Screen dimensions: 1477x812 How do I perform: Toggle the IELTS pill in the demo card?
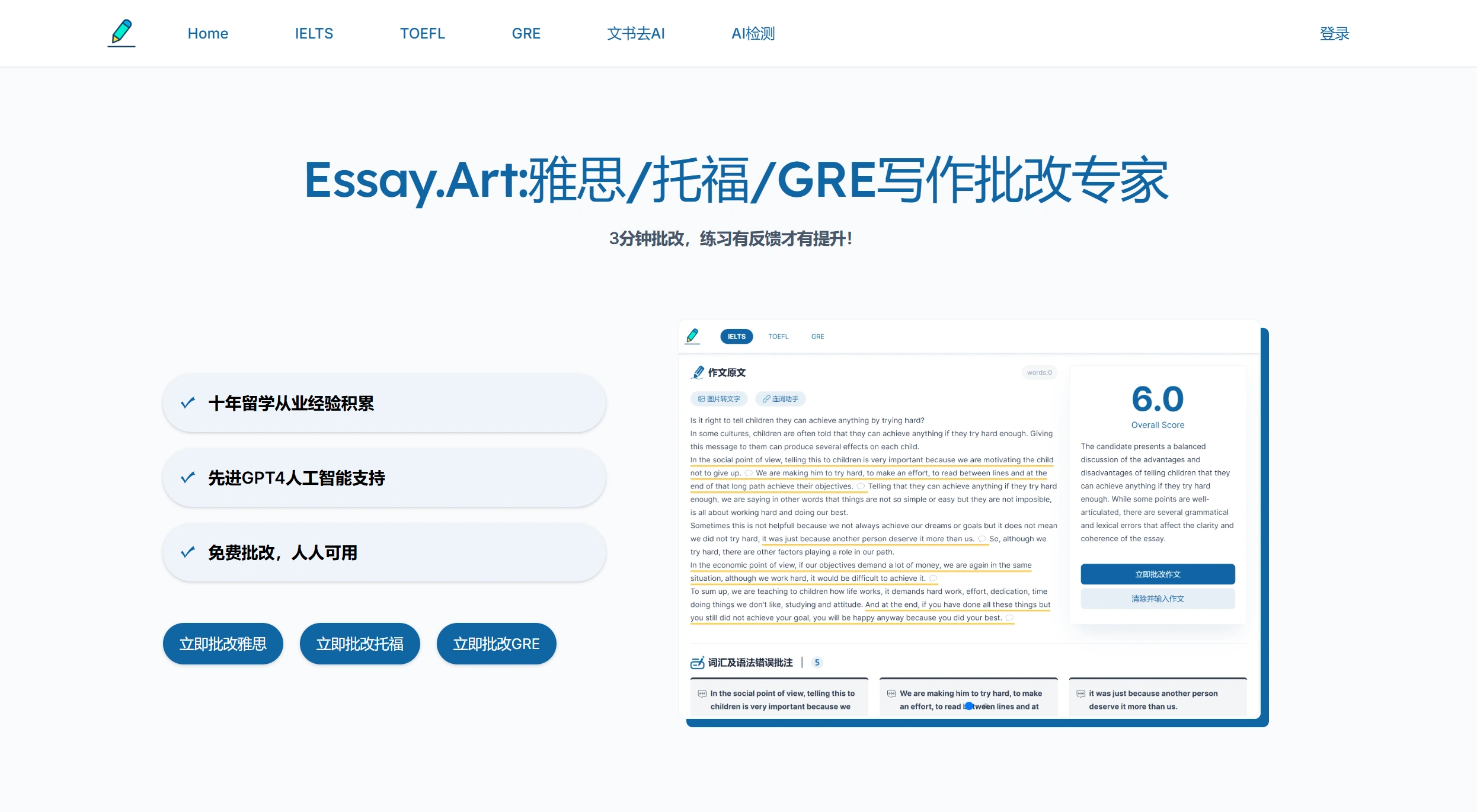[736, 336]
